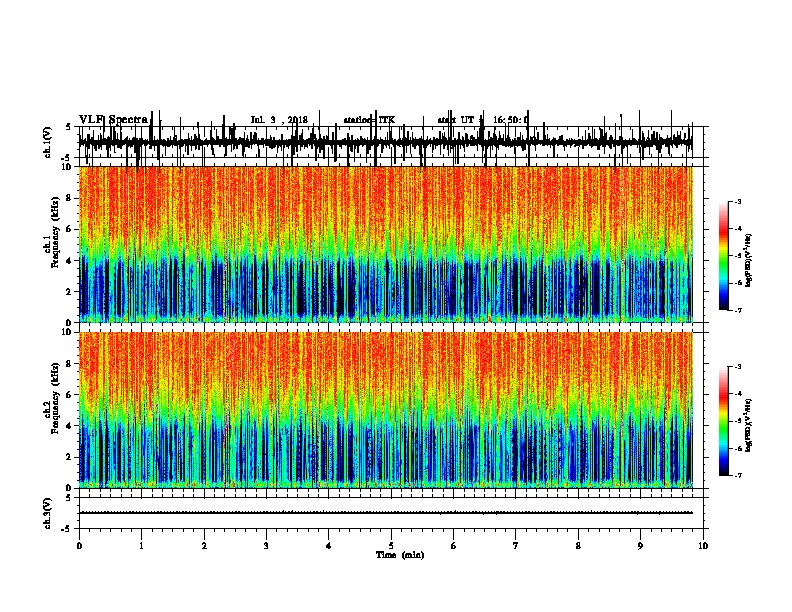The width and height of the screenshot is (792, 612).
Task: Click time axis tick label "6"
Action: [454, 546]
